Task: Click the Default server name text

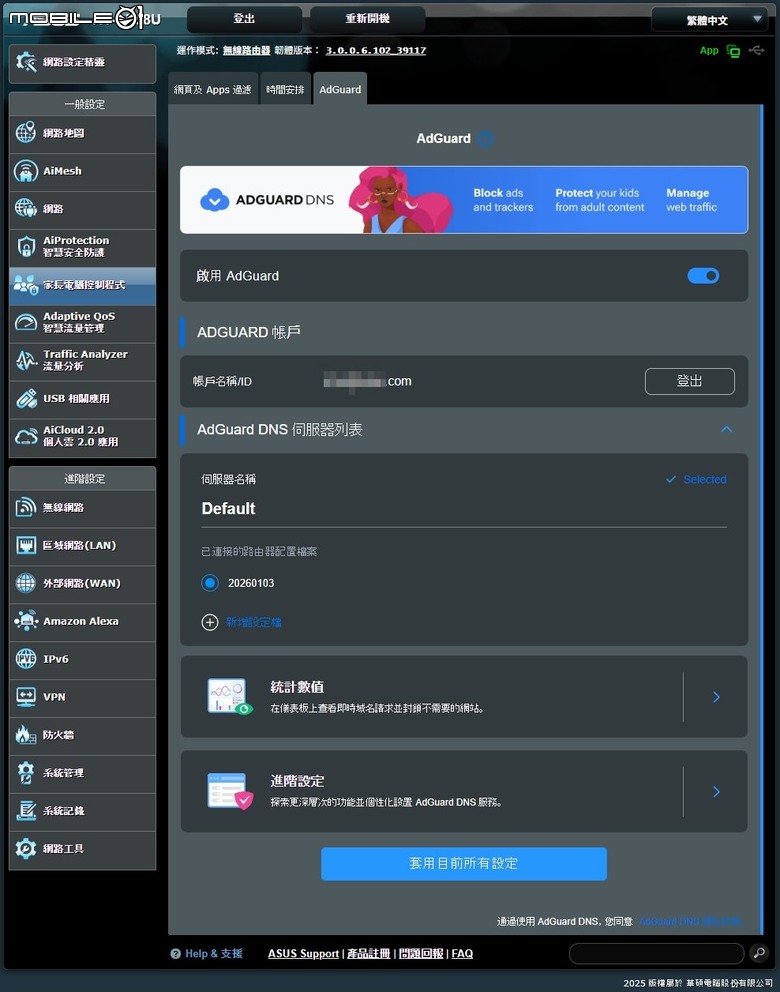Action: click(228, 509)
